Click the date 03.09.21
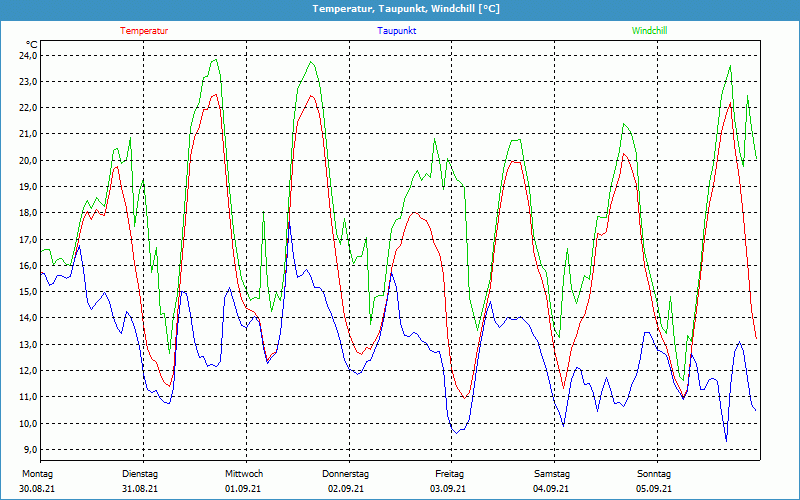The image size is (800, 500). tap(448, 489)
